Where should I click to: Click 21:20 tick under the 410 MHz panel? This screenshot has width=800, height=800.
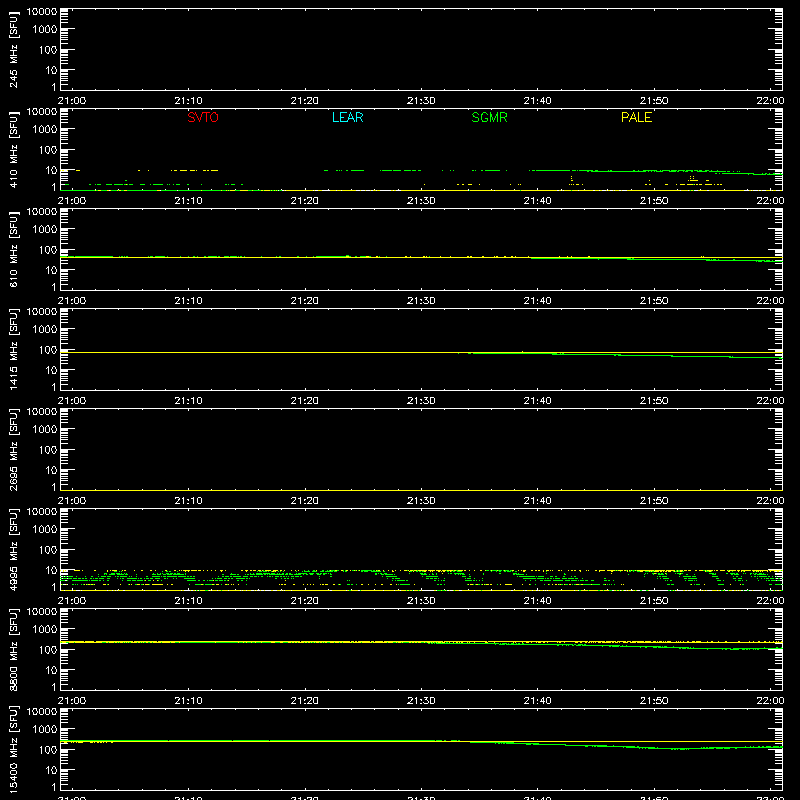[x=305, y=201]
